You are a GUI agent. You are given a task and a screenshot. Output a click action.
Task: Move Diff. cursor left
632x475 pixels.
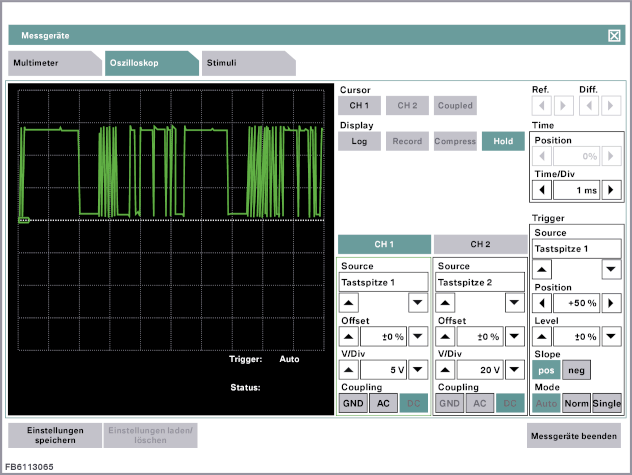click(589, 106)
